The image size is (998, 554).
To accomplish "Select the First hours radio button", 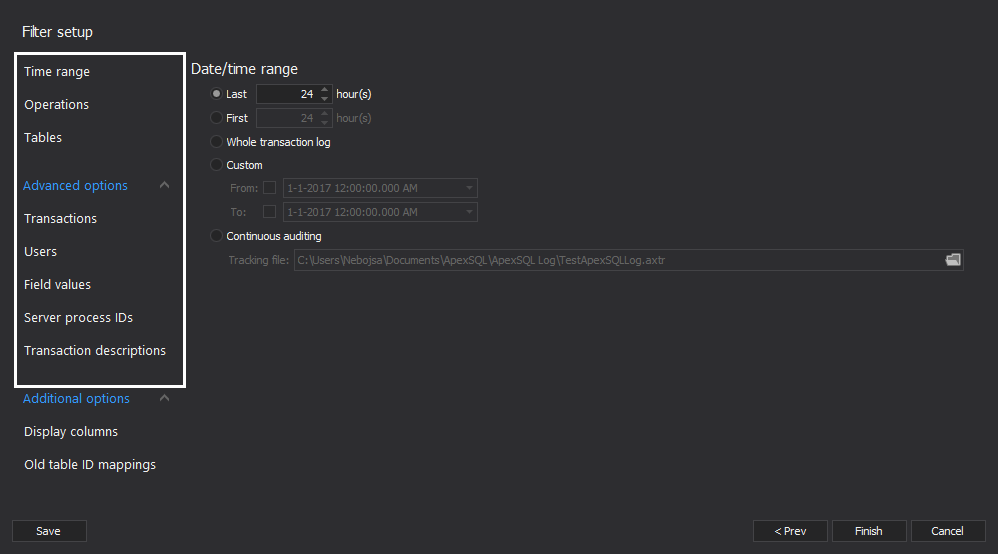I will [216, 118].
